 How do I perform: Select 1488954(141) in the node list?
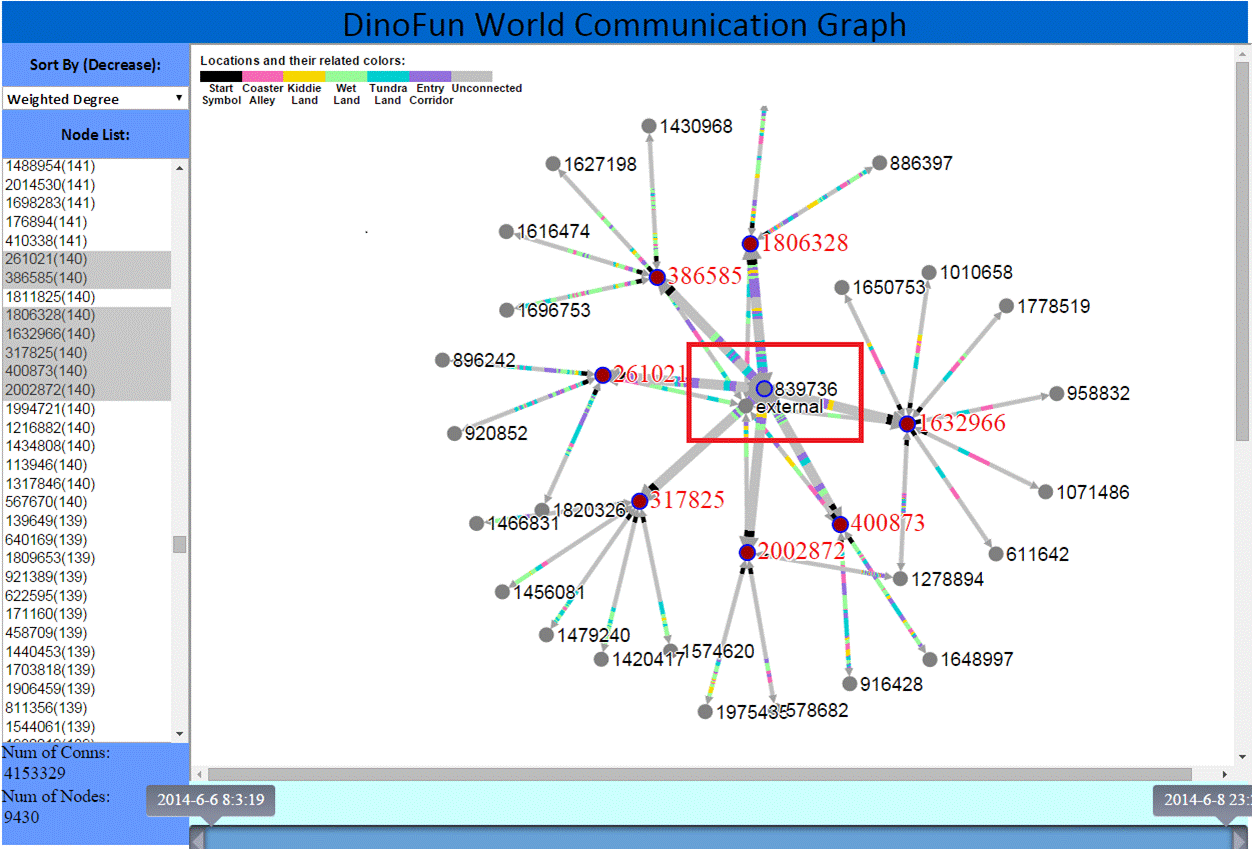(50, 166)
